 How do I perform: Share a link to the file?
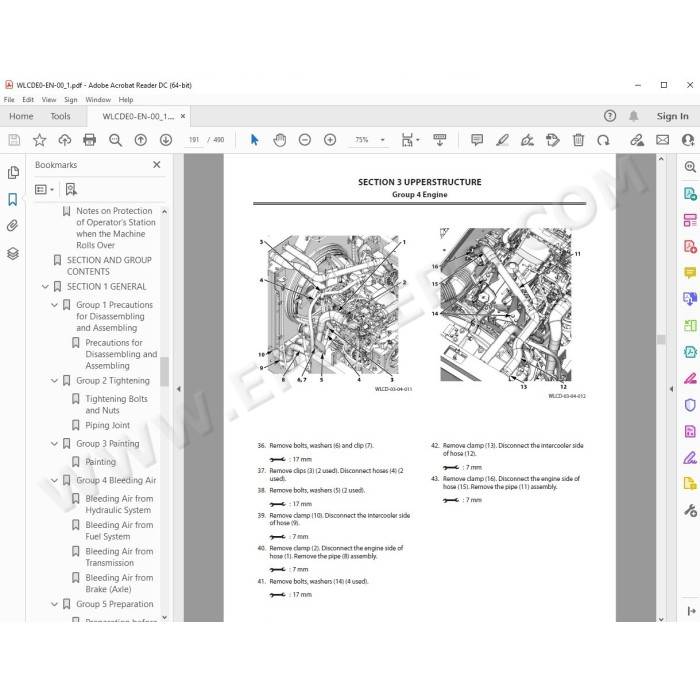pos(637,140)
